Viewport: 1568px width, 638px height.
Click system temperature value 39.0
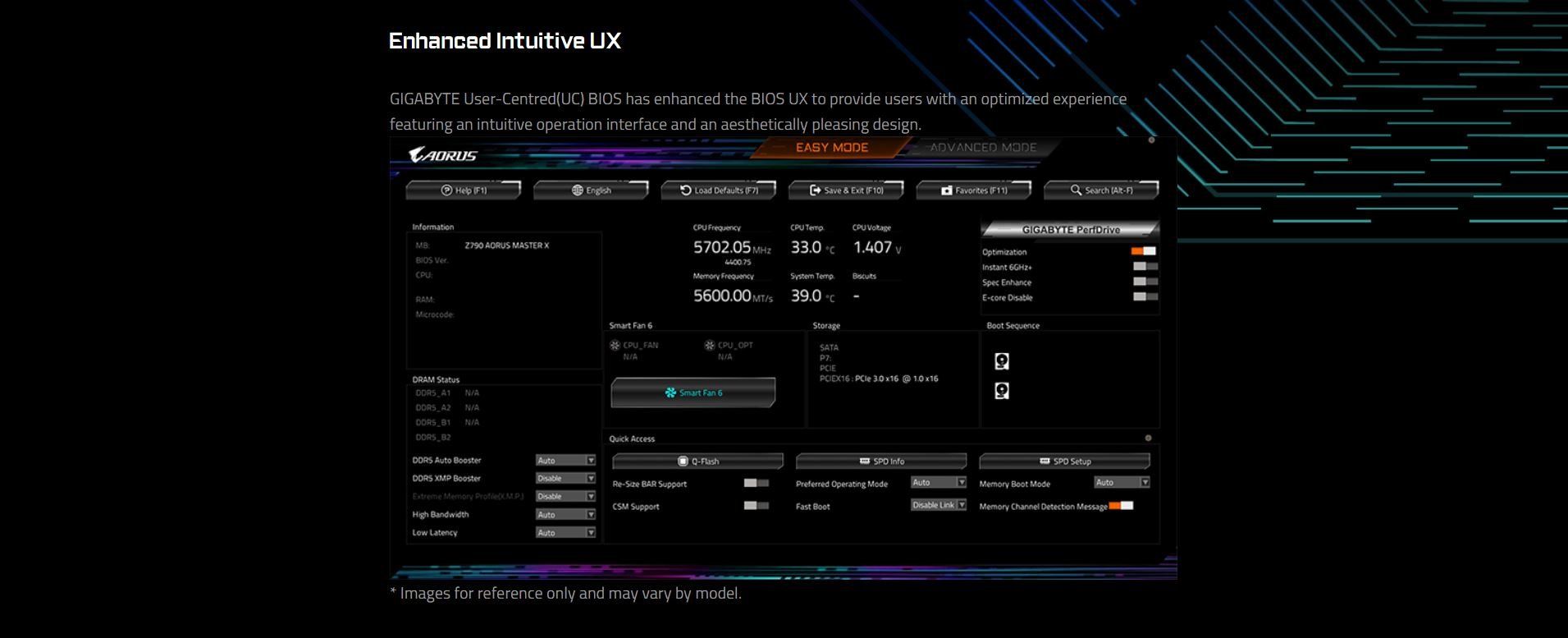click(806, 296)
